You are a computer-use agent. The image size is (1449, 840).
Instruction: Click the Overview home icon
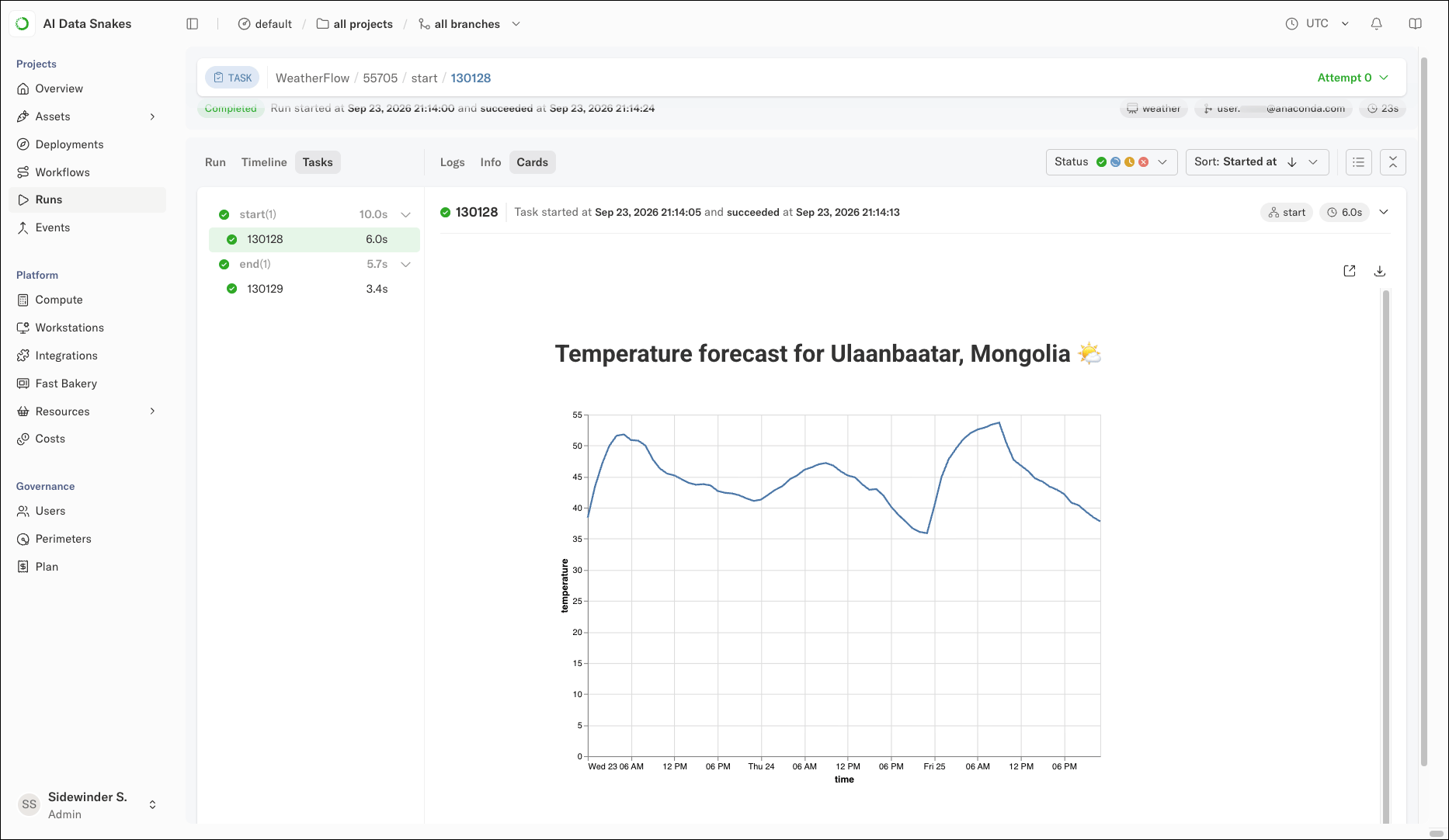[23, 89]
